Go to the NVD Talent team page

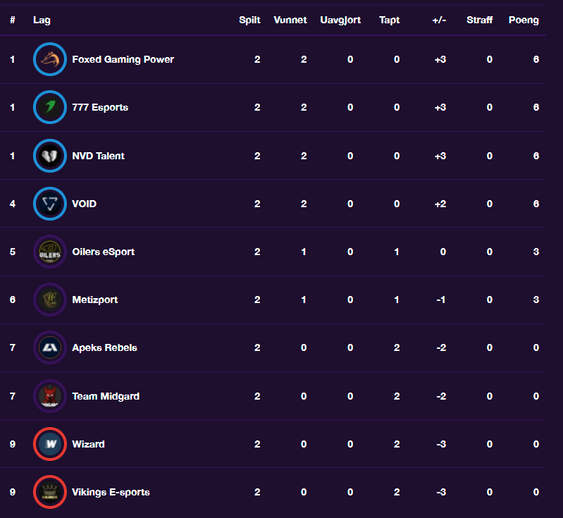pos(98,156)
